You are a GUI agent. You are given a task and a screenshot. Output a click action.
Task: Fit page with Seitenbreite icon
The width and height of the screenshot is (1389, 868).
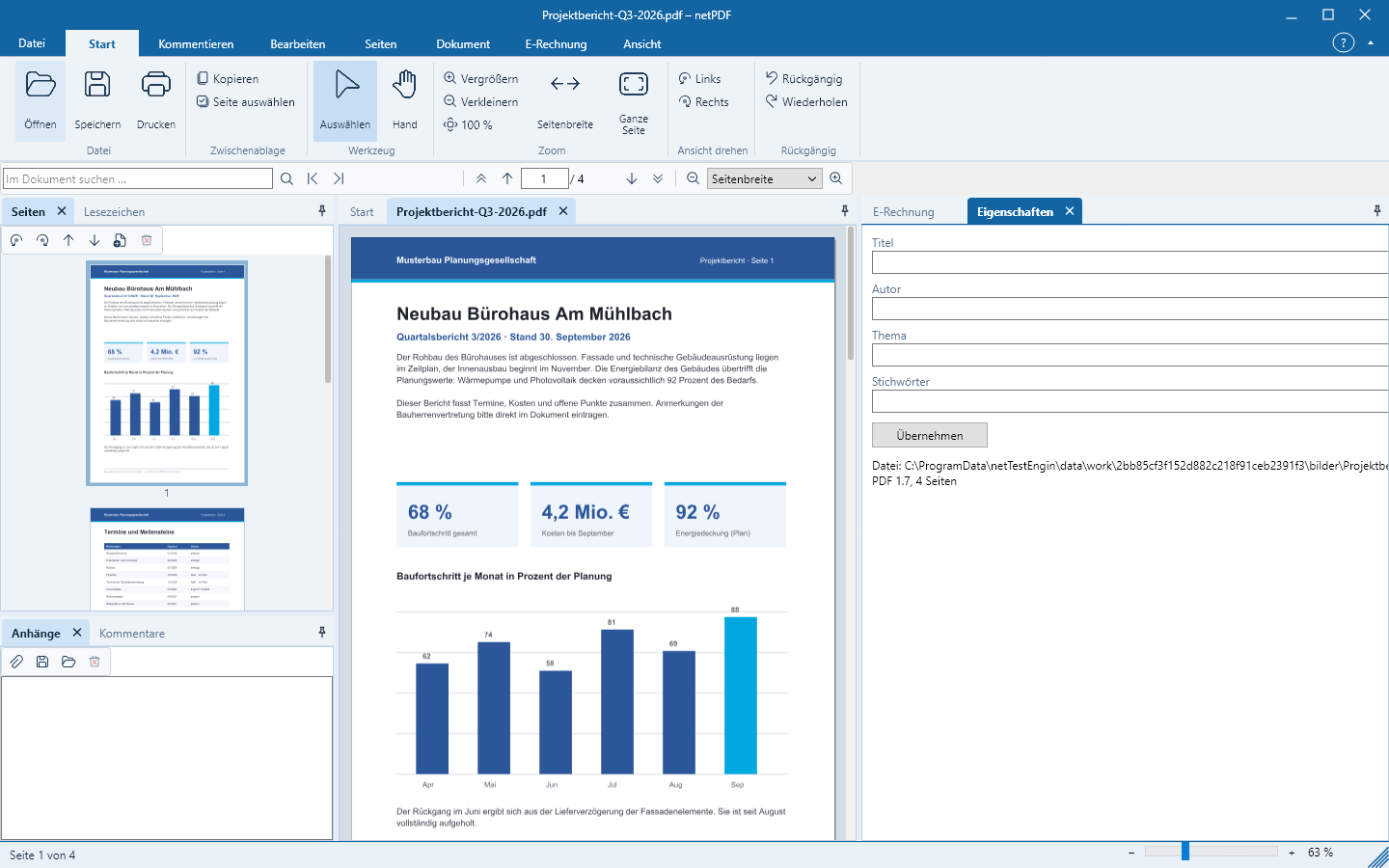coord(565,84)
